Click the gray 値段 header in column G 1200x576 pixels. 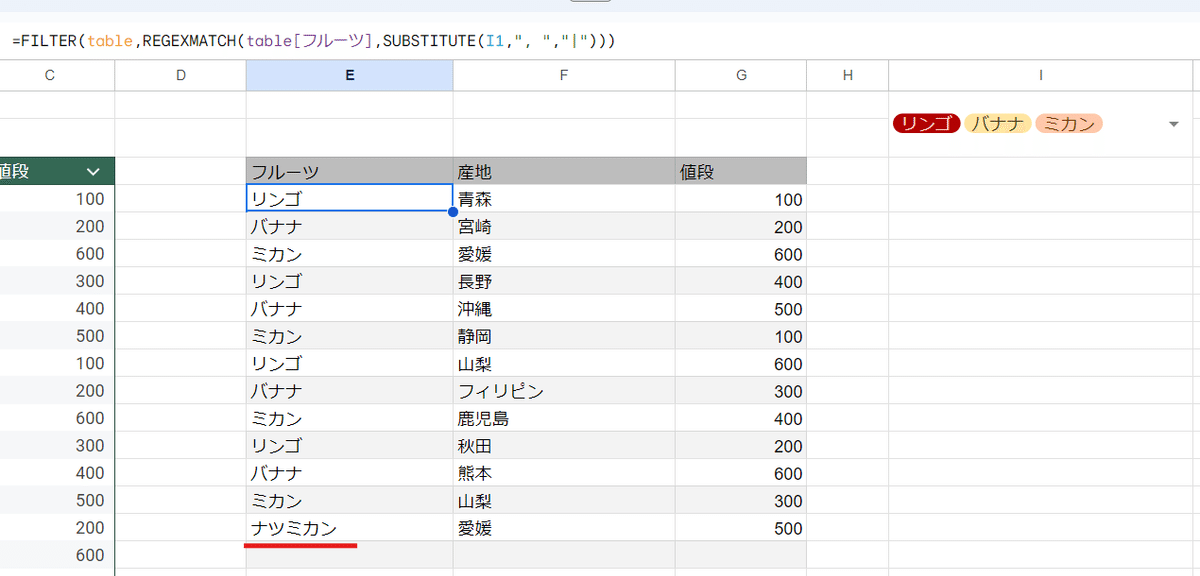(x=741, y=171)
